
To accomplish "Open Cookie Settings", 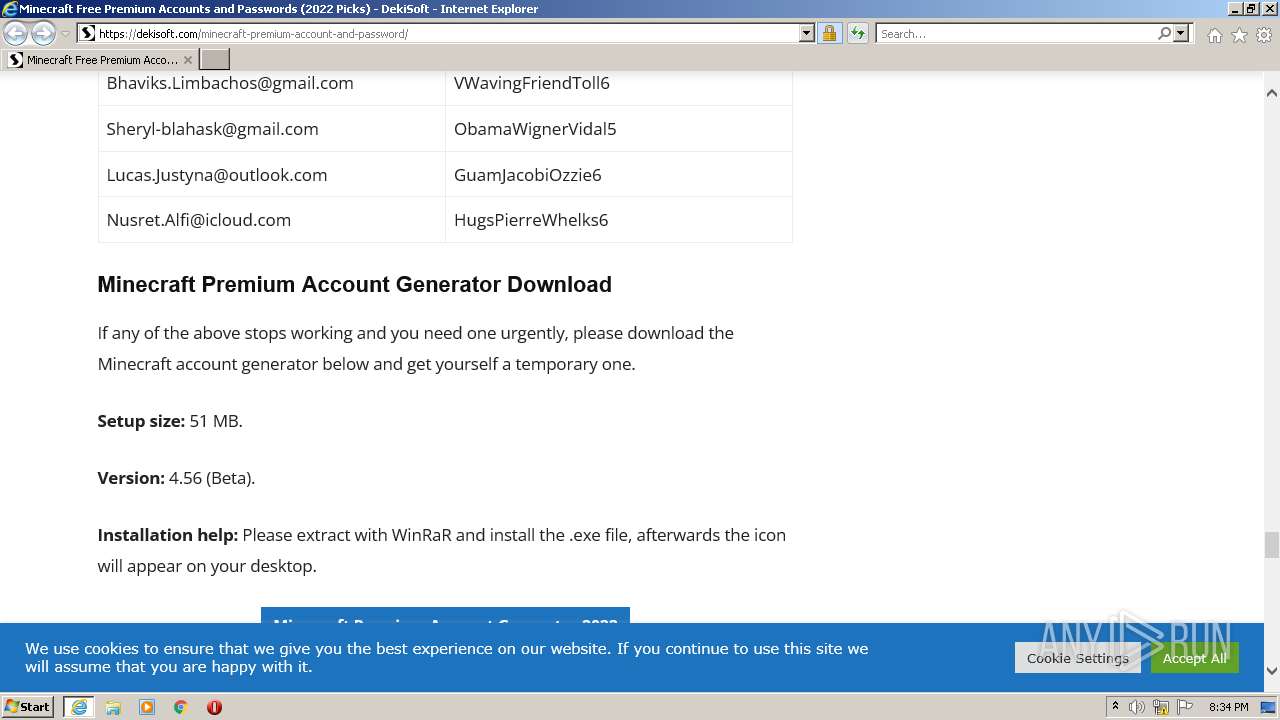I will [x=1077, y=658].
